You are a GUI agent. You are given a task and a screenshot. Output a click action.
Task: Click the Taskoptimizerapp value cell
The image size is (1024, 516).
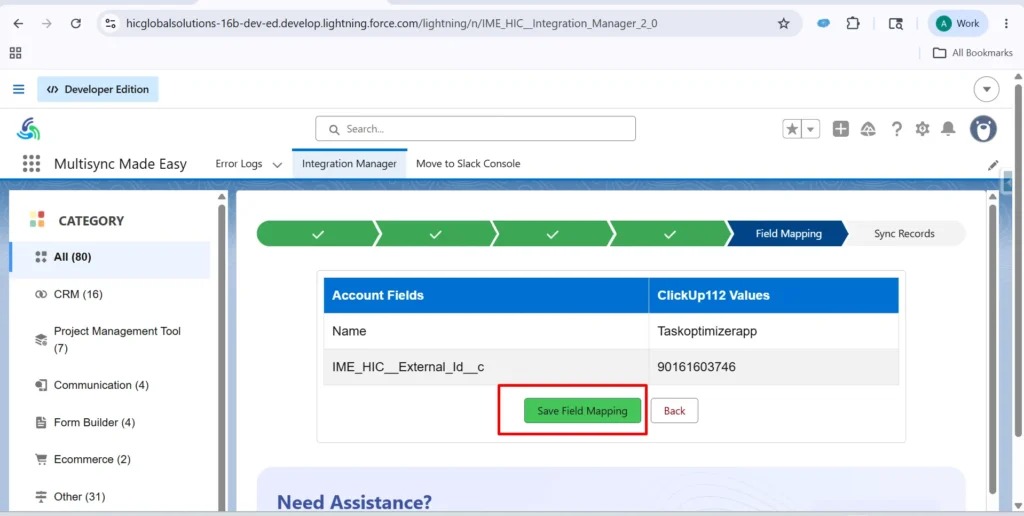773,331
